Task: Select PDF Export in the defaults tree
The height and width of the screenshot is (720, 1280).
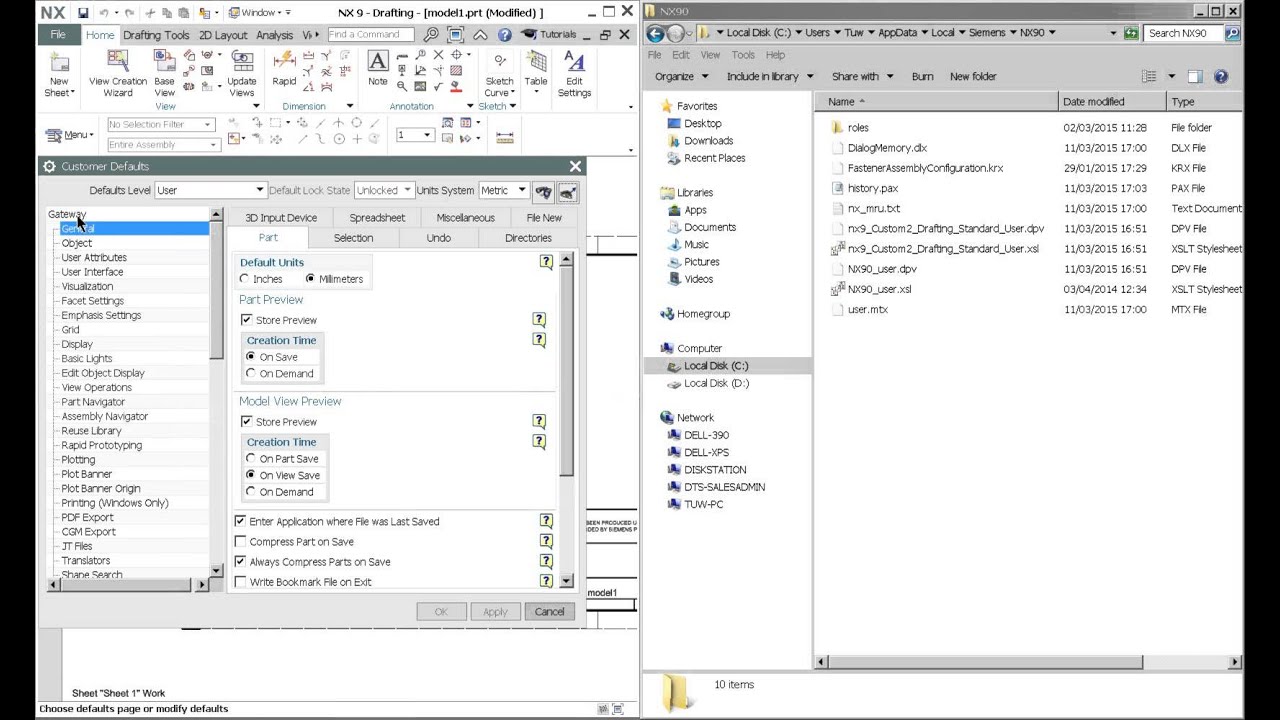Action: (x=87, y=517)
